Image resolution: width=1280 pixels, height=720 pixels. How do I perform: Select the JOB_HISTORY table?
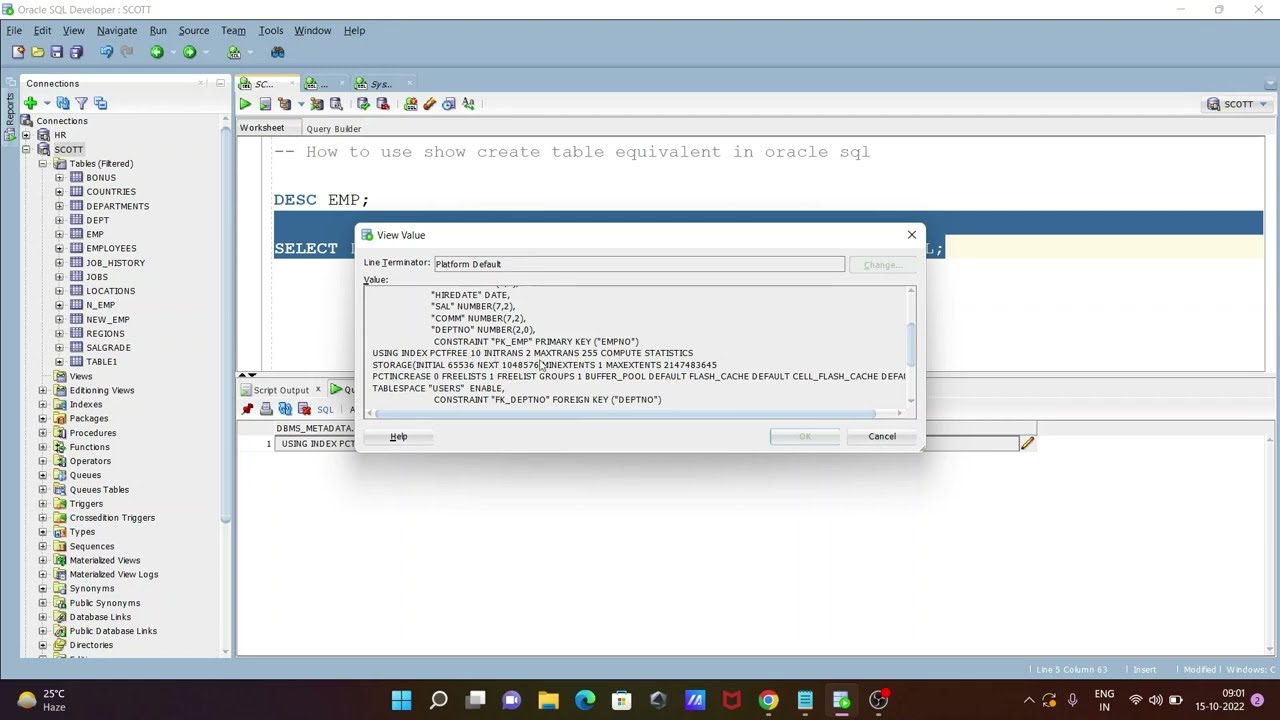pyautogui.click(x=115, y=262)
